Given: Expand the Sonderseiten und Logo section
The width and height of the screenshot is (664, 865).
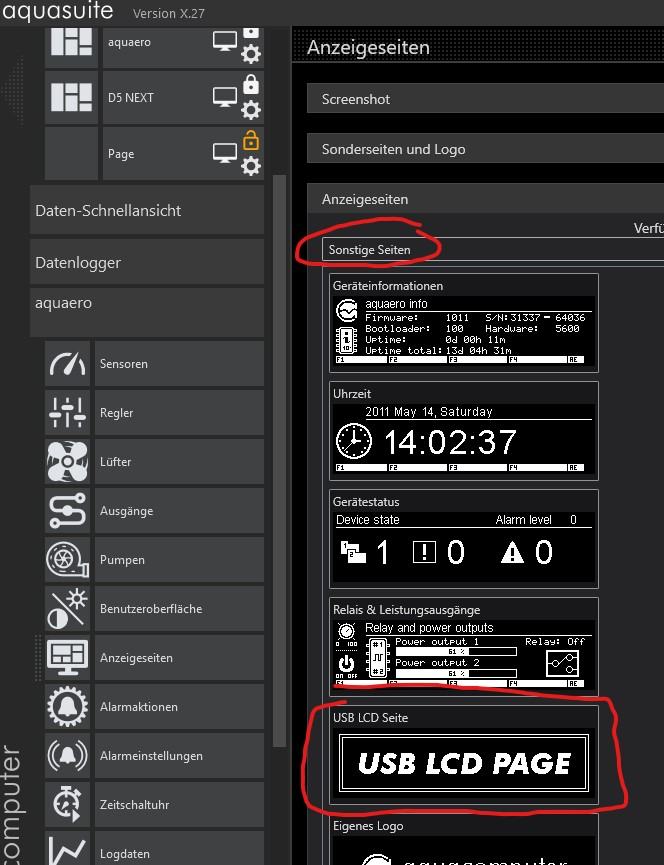Looking at the screenshot, I should (485, 149).
